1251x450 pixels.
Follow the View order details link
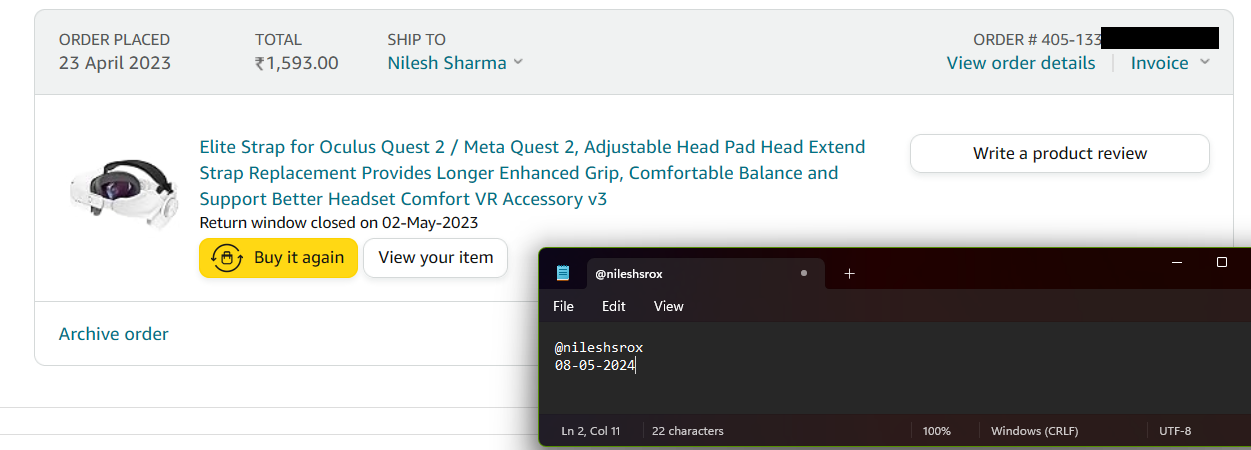click(1020, 63)
